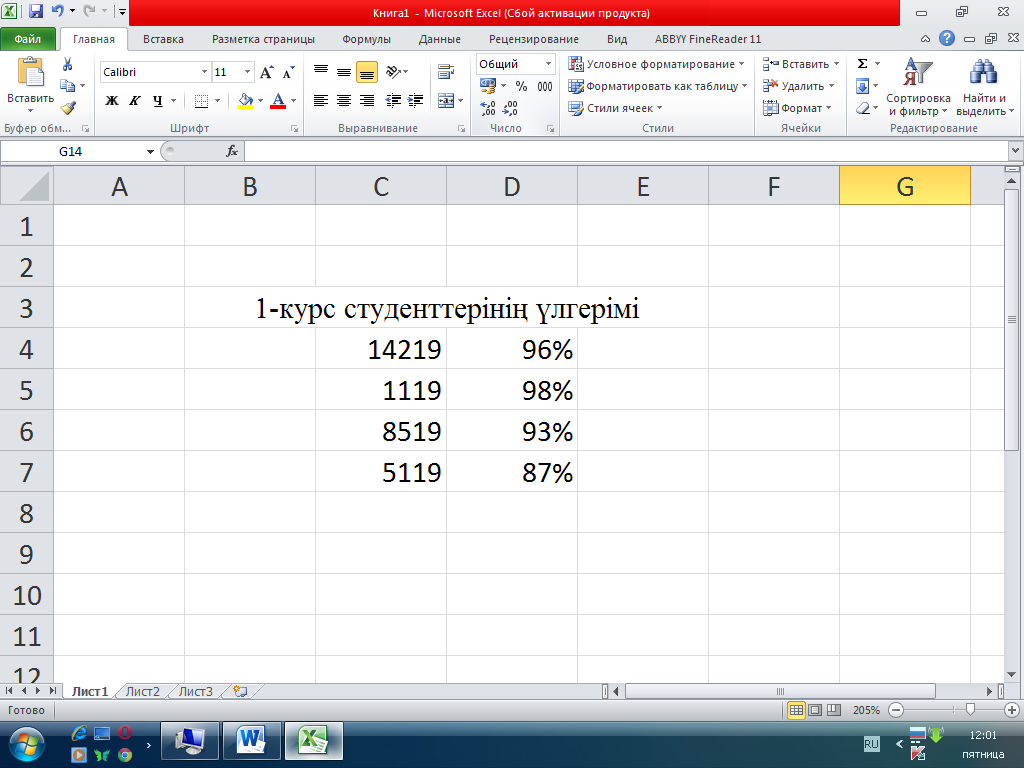
Task: Decrease decimal places
Action: pyautogui.click(x=510, y=108)
